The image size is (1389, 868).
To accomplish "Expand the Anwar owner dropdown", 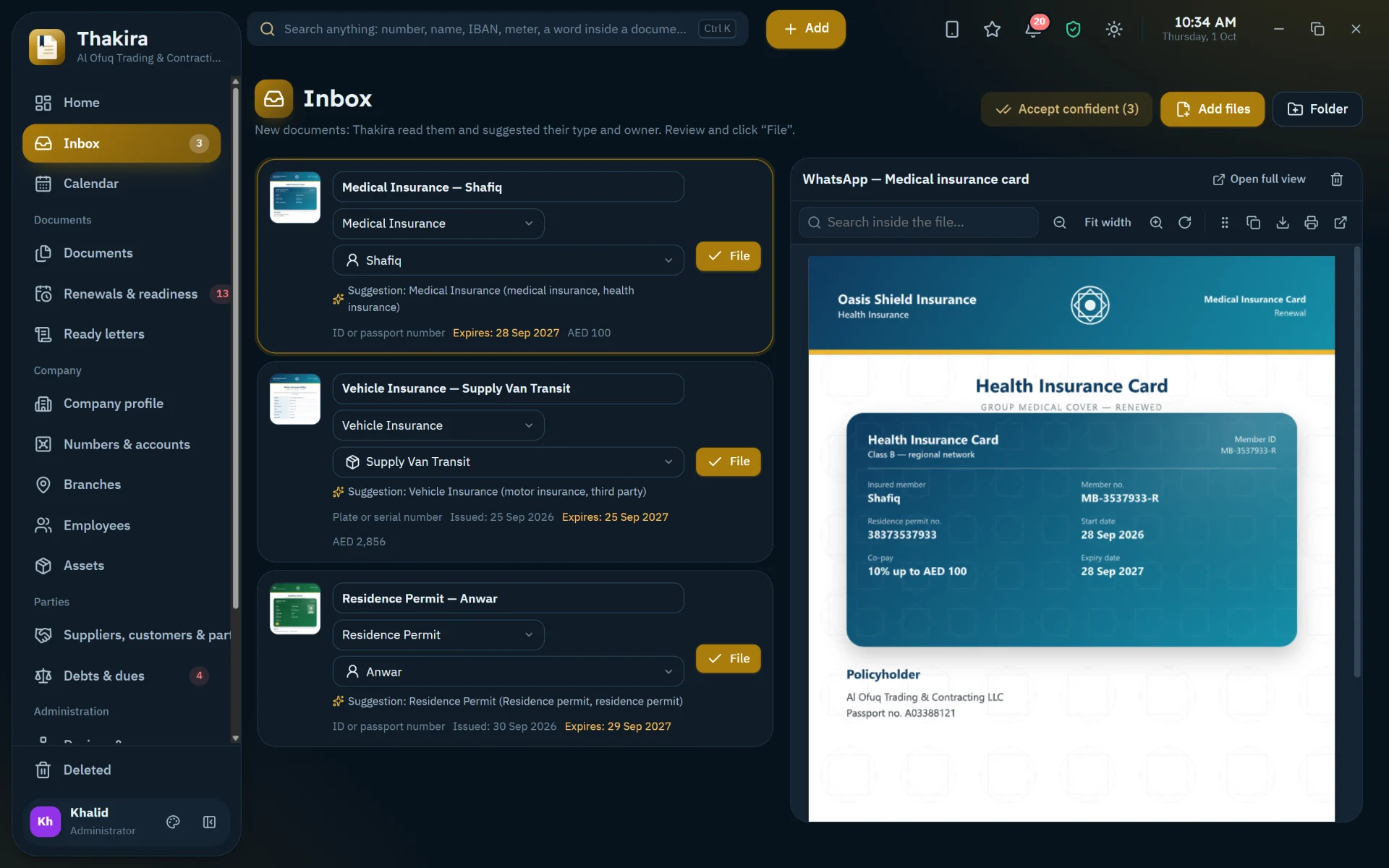I will (508, 671).
